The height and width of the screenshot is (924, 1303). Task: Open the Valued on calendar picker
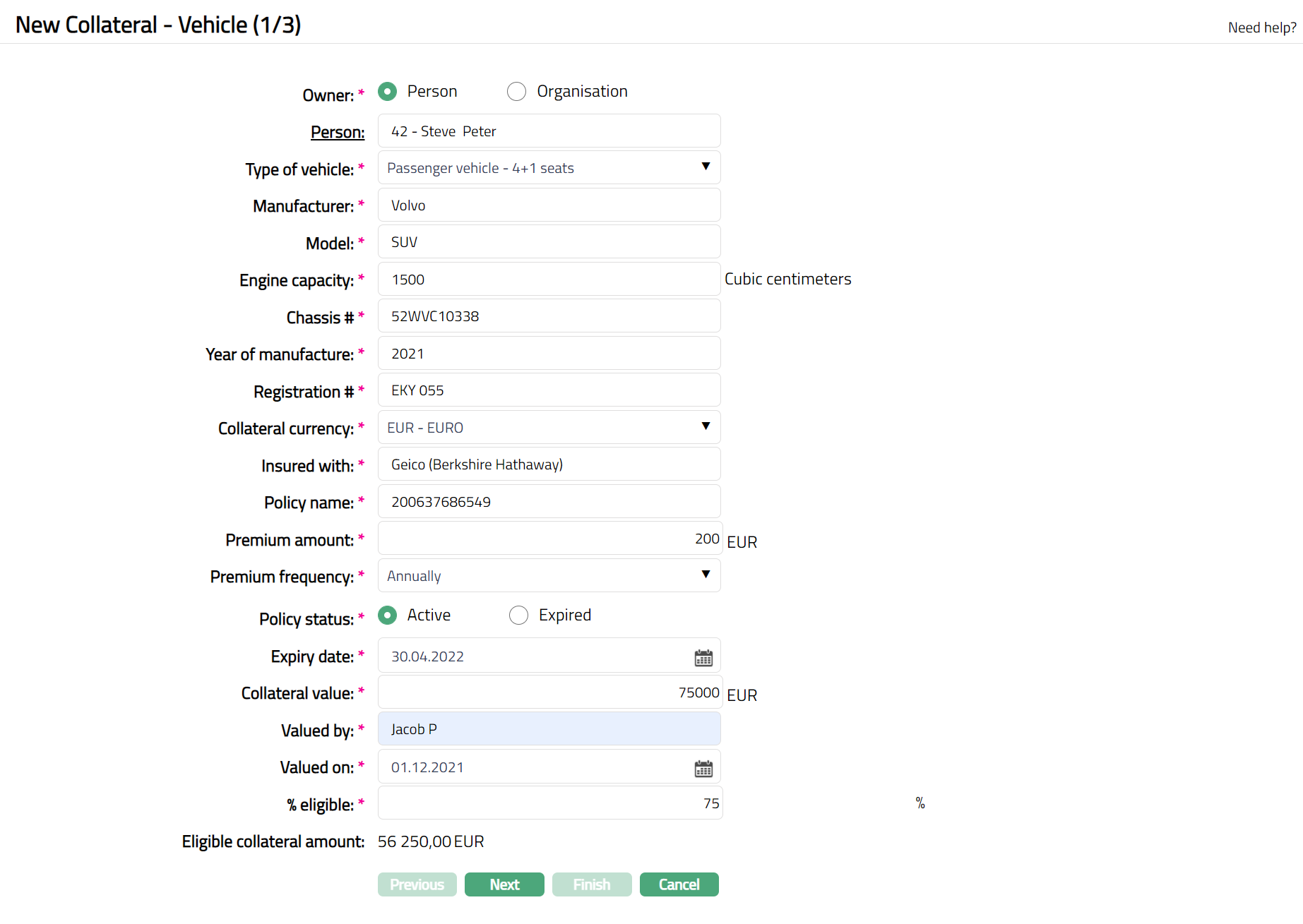pyautogui.click(x=703, y=769)
